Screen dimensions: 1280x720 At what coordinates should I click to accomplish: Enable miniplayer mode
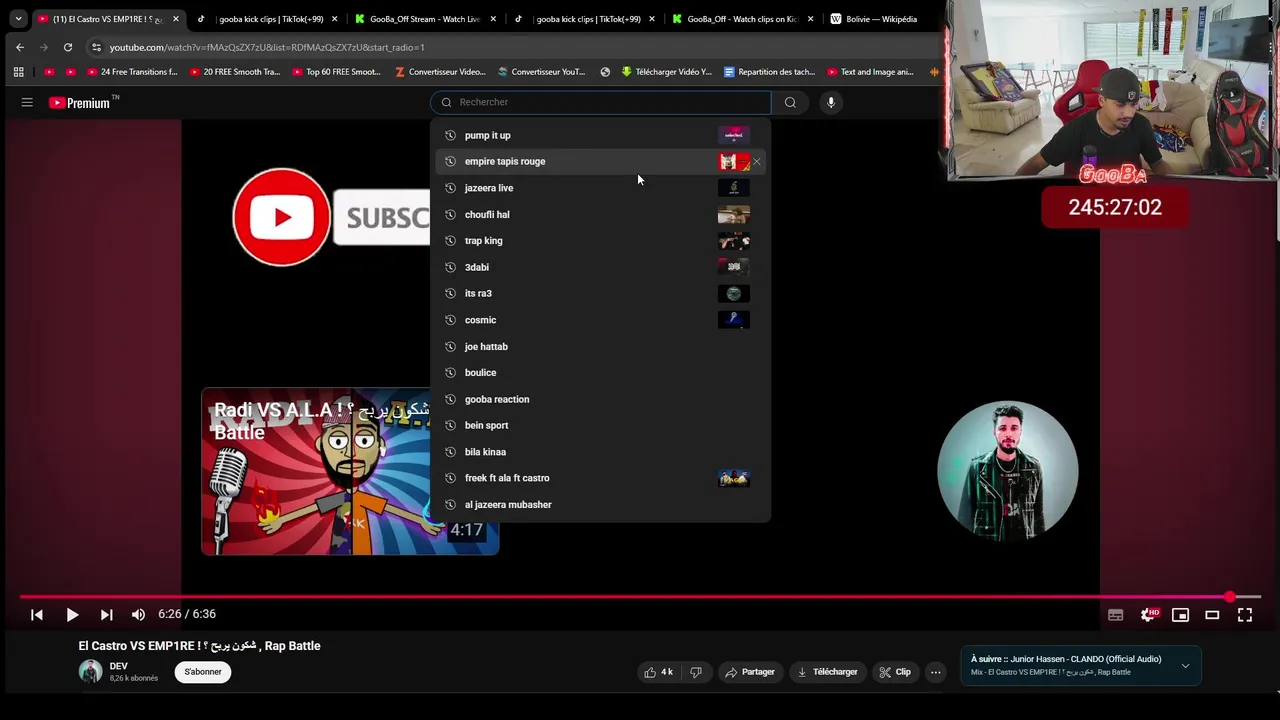[1180, 615]
